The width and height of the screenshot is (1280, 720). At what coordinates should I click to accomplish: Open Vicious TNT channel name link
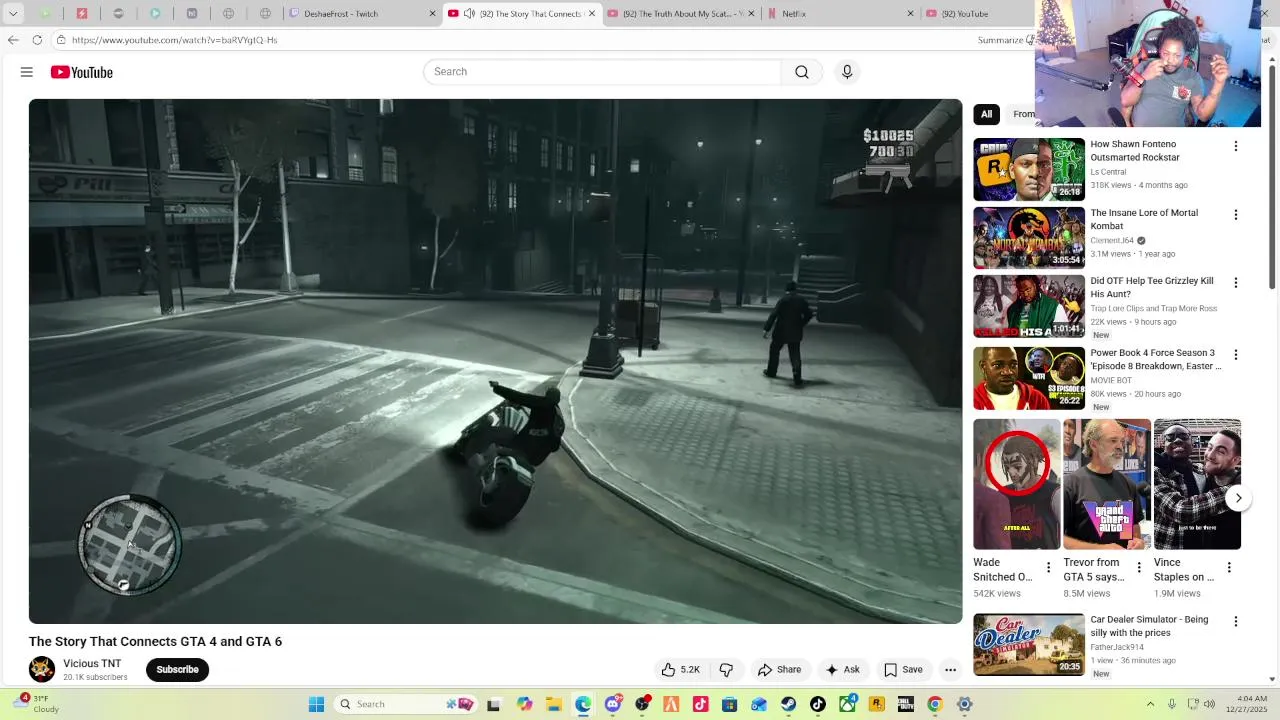92,664
